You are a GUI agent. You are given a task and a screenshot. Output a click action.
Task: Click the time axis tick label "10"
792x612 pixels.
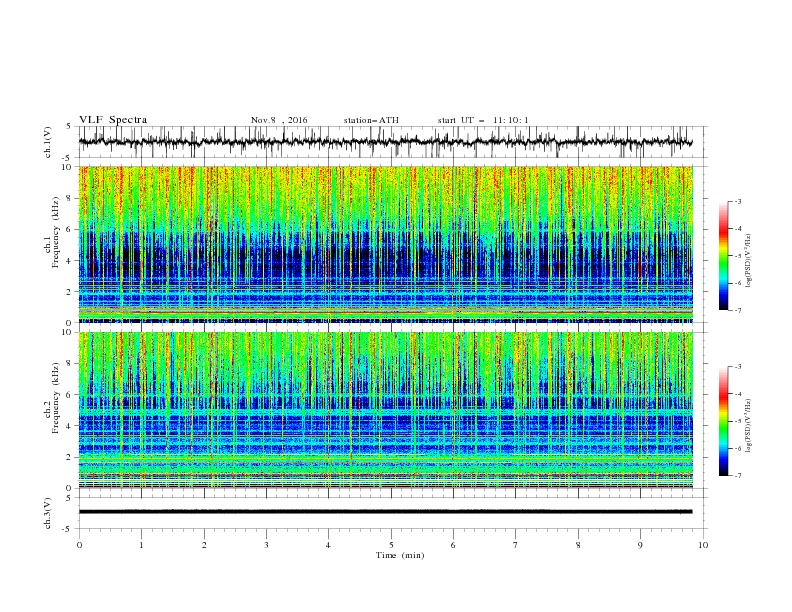[x=703, y=545]
